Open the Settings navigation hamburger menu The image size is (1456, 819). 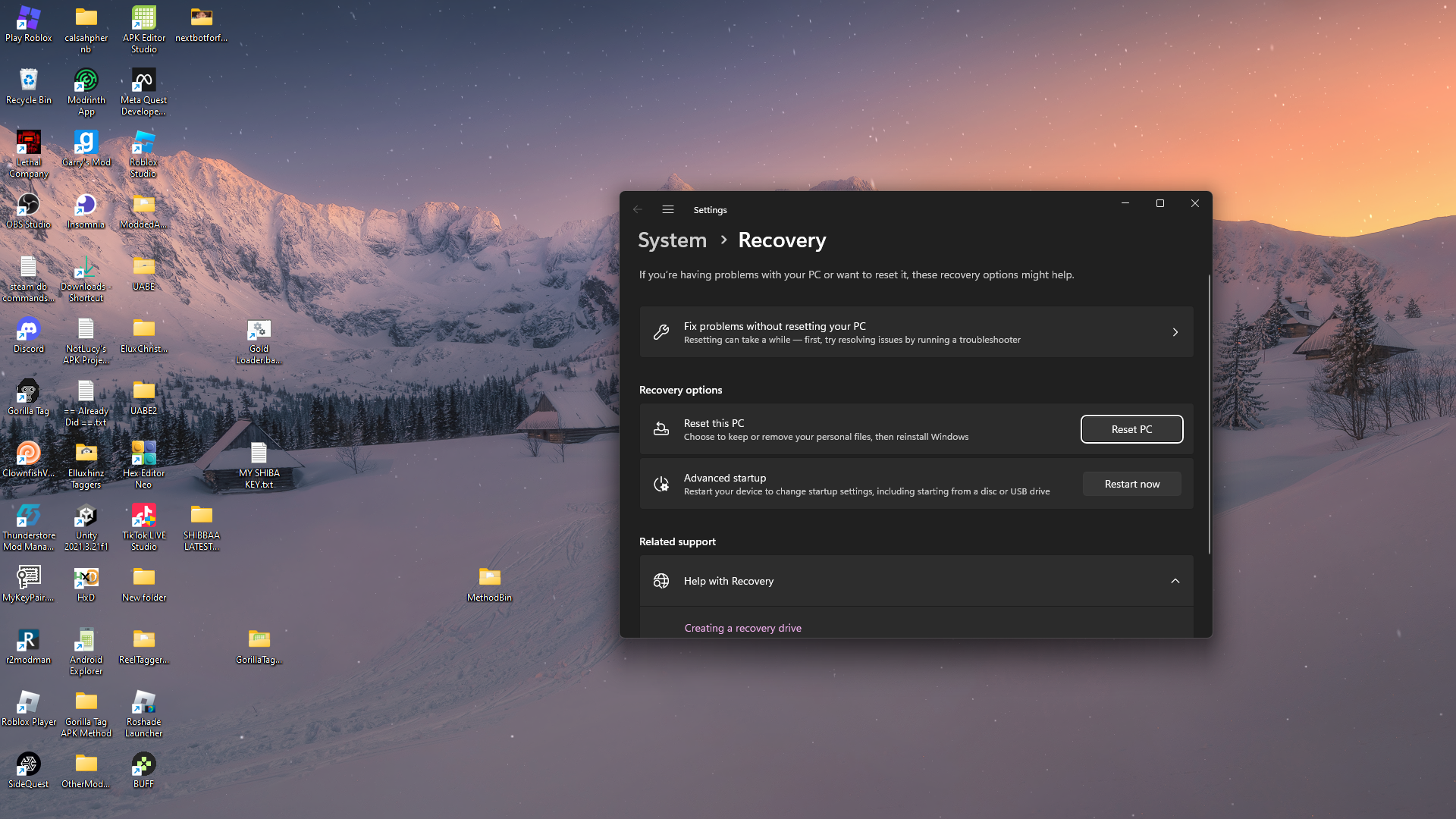pos(667,209)
